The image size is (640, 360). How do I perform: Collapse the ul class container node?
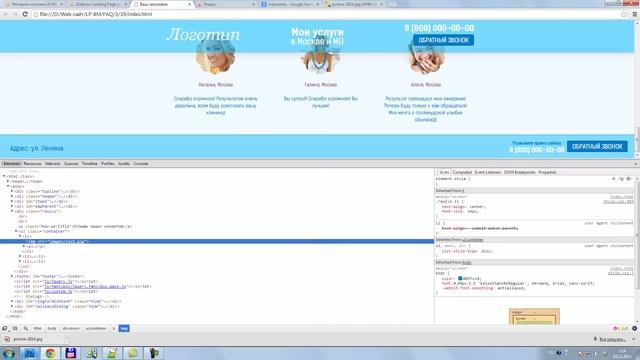pos(16,231)
